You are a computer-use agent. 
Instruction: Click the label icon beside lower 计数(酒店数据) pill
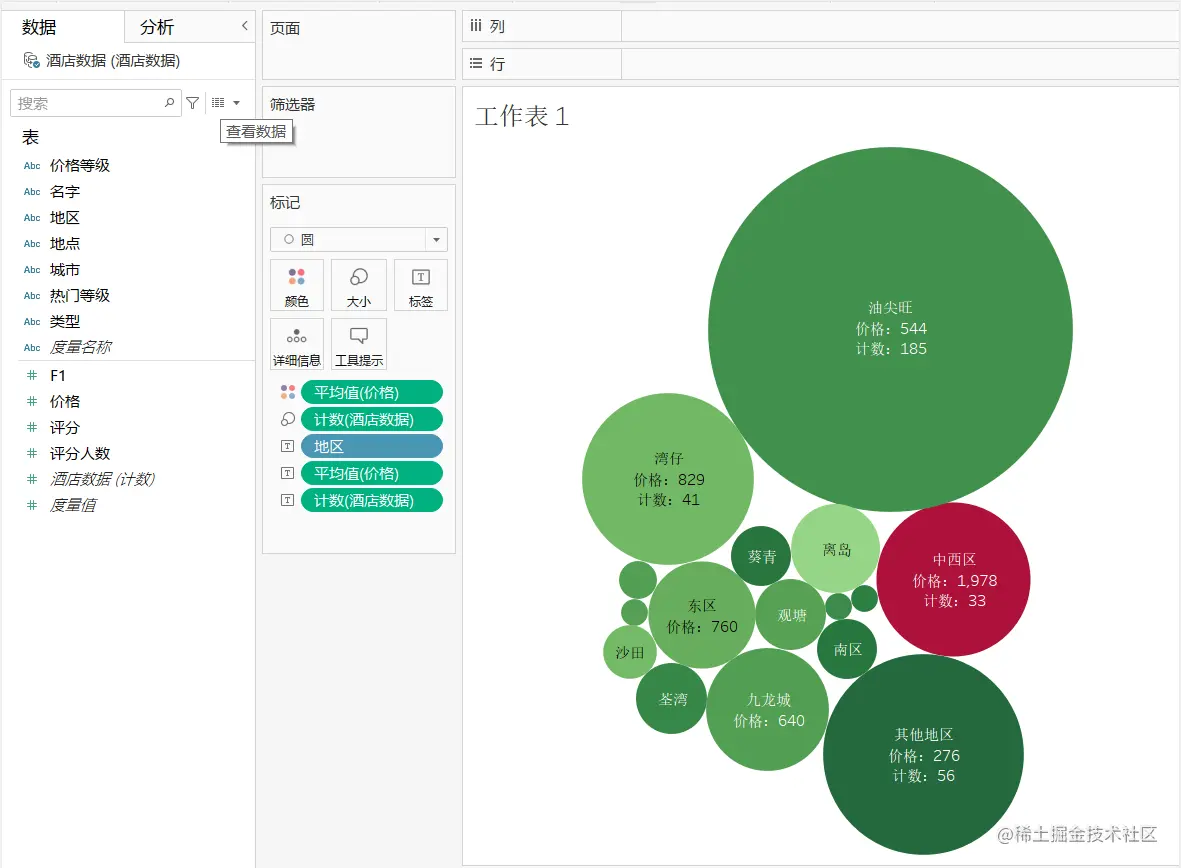(288, 500)
